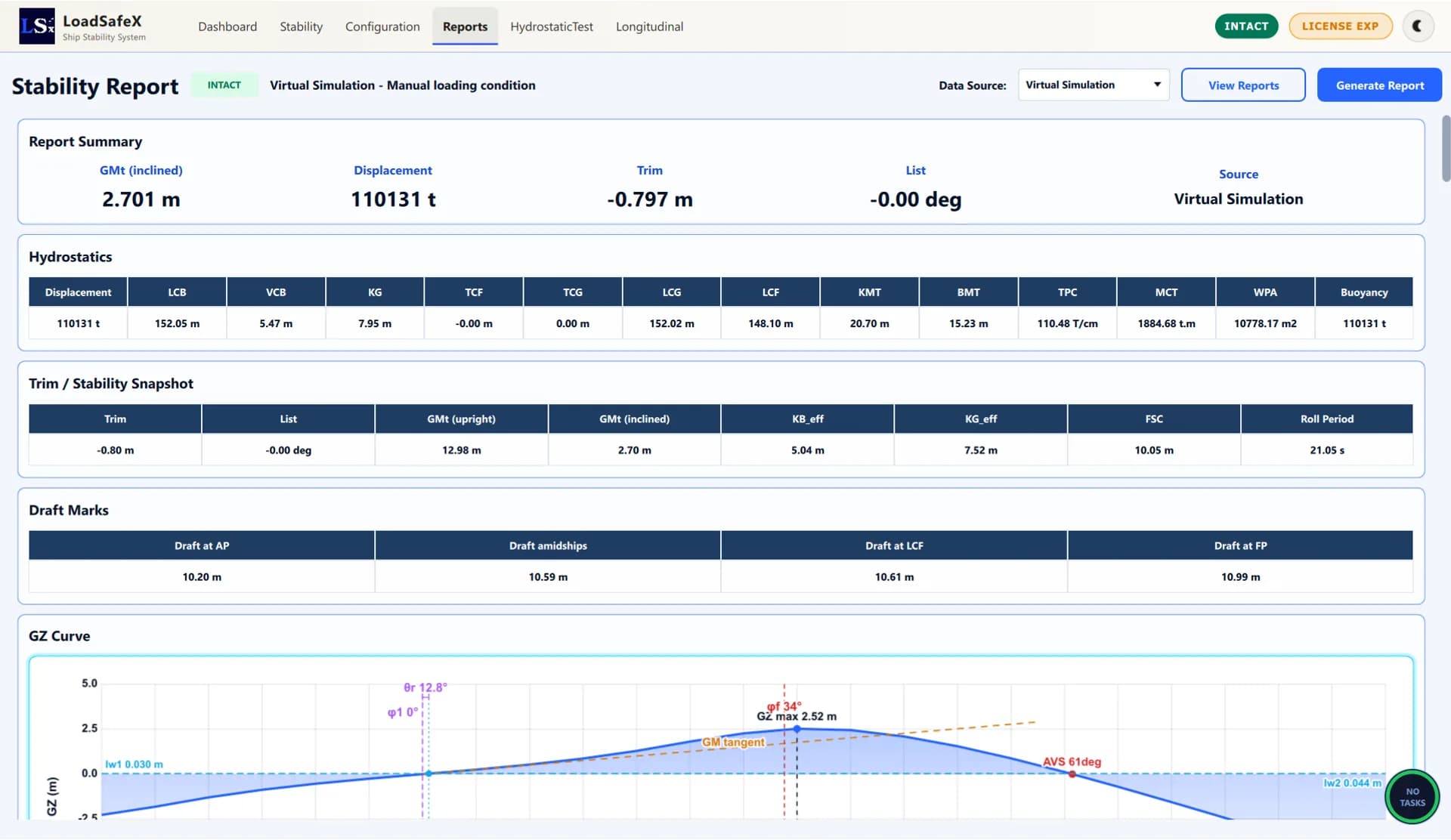Click the INTACT tag beside Stability Report
Image resolution: width=1451 pixels, height=840 pixels.
tap(224, 85)
